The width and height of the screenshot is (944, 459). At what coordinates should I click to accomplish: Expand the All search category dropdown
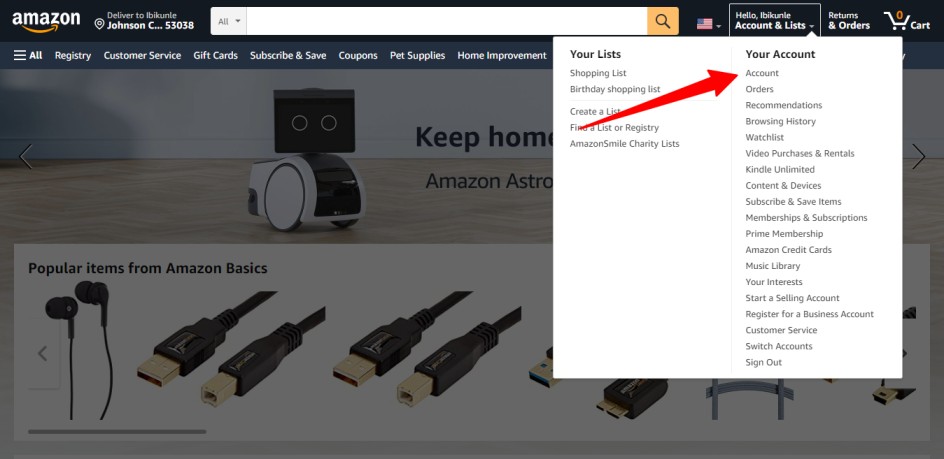(229, 21)
